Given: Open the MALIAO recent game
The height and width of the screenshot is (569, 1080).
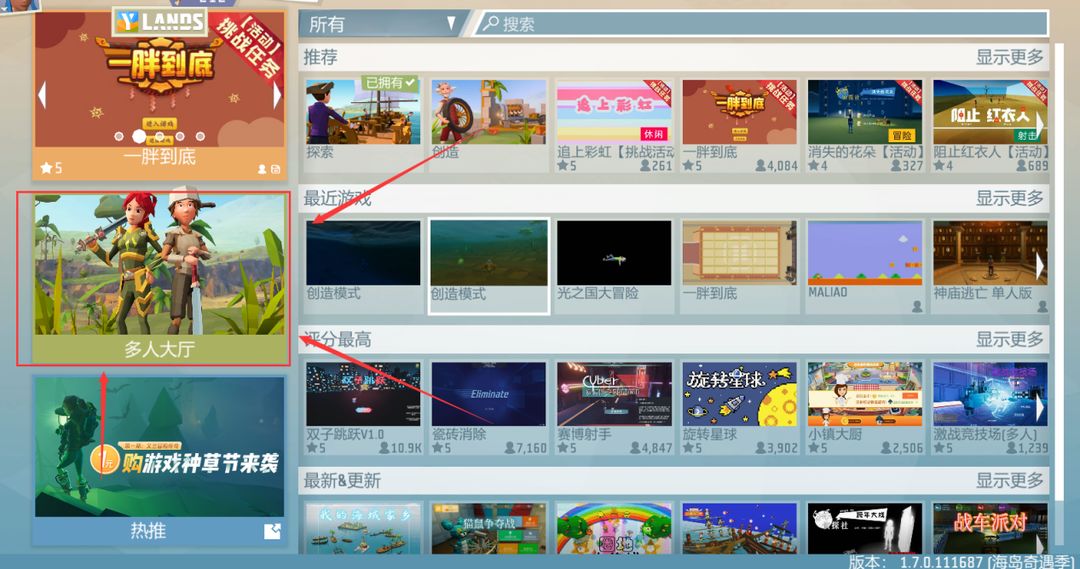Looking at the screenshot, I should pyautogui.click(x=864, y=266).
